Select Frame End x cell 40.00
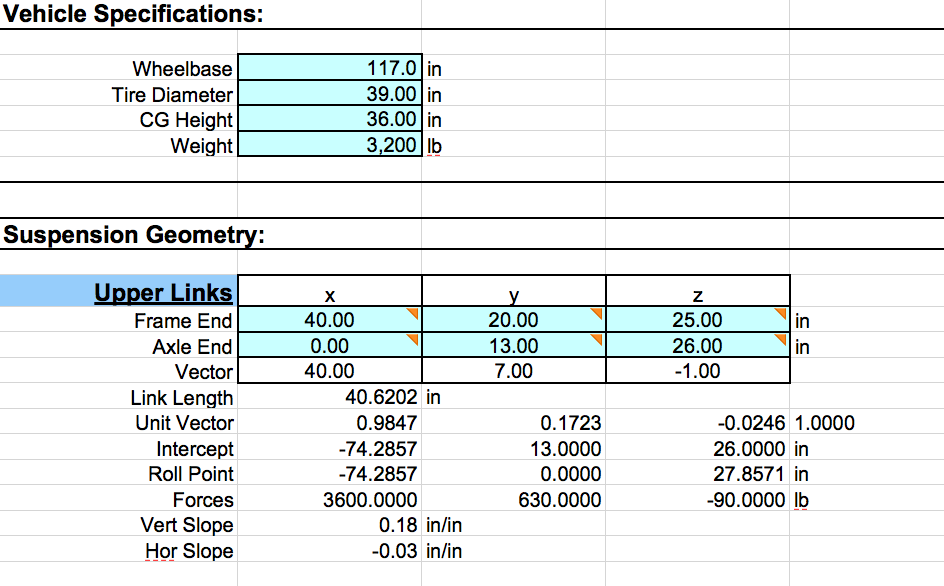This screenshot has height=586, width=944. pyautogui.click(x=330, y=319)
